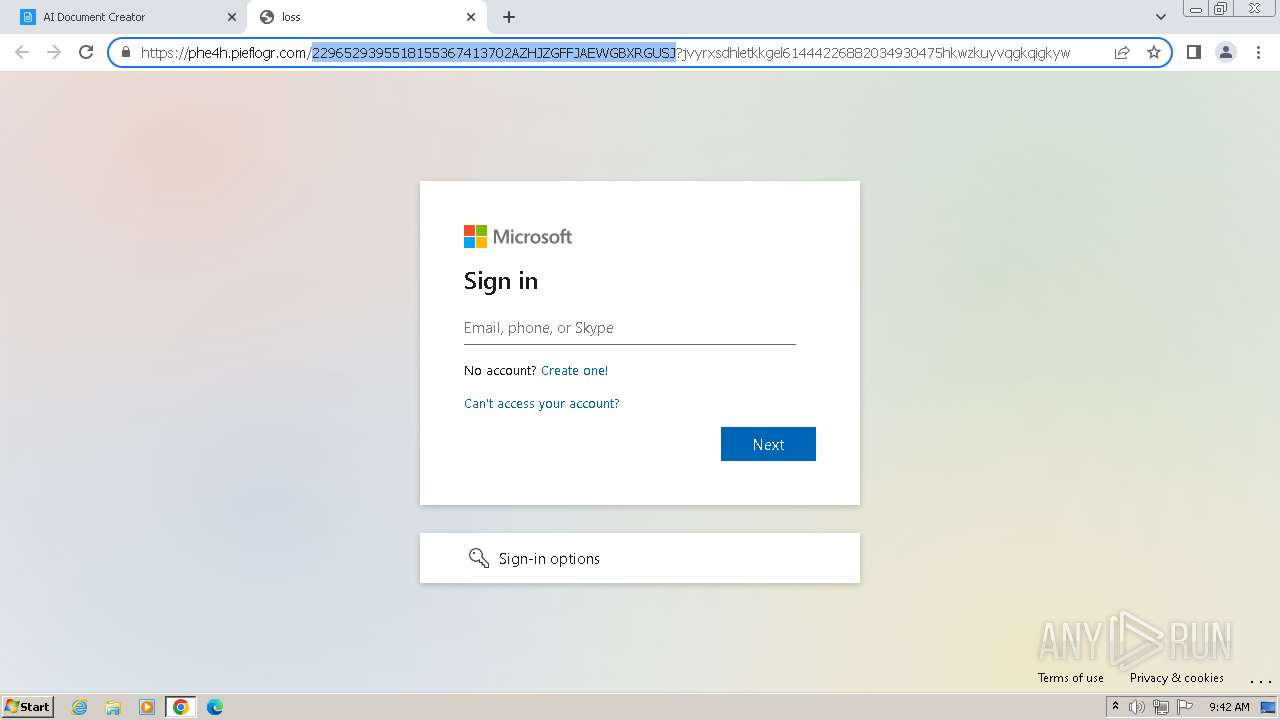Viewport: 1280px width, 720px height.
Task: View site security lock info
Action: click(126, 52)
